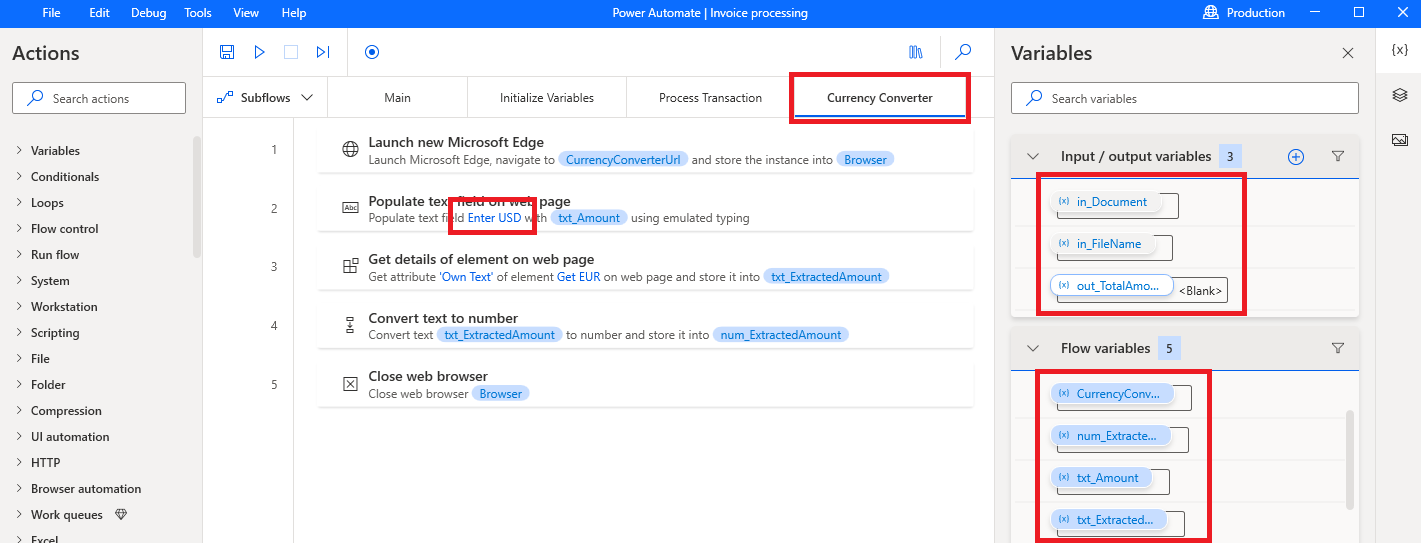The height and width of the screenshot is (543, 1421).
Task: Open the assets library books icon
Action: [x=915, y=52]
